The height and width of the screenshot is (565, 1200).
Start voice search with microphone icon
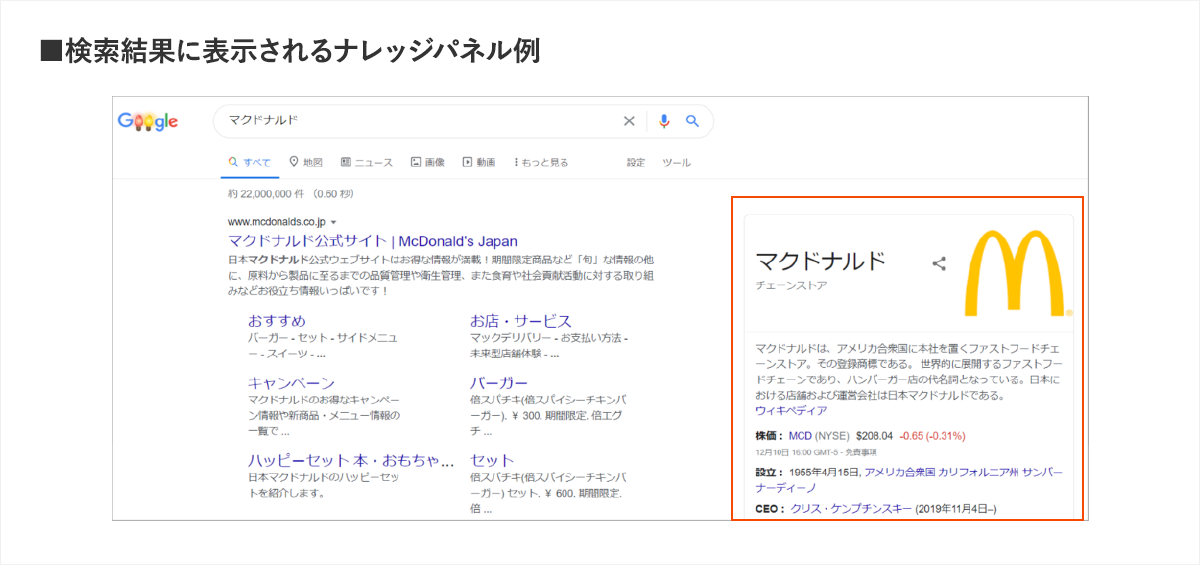coord(663,121)
